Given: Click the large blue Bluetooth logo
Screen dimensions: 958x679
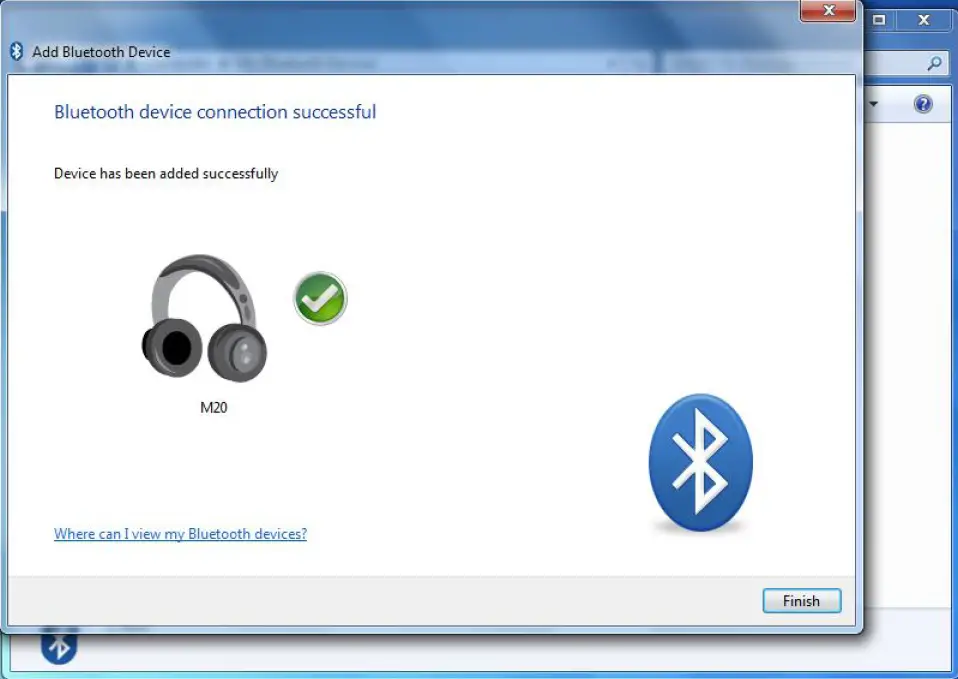Looking at the screenshot, I should pyautogui.click(x=701, y=463).
